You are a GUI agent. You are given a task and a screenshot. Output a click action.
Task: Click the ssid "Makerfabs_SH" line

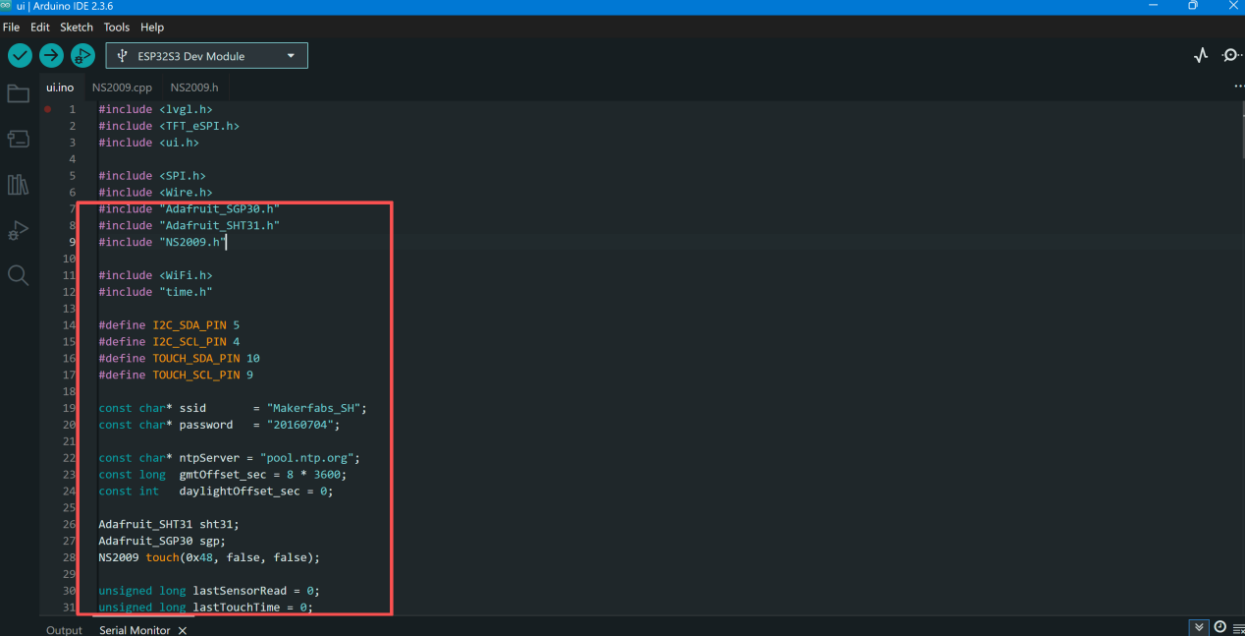pyautogui.click(x=233, y=408)
